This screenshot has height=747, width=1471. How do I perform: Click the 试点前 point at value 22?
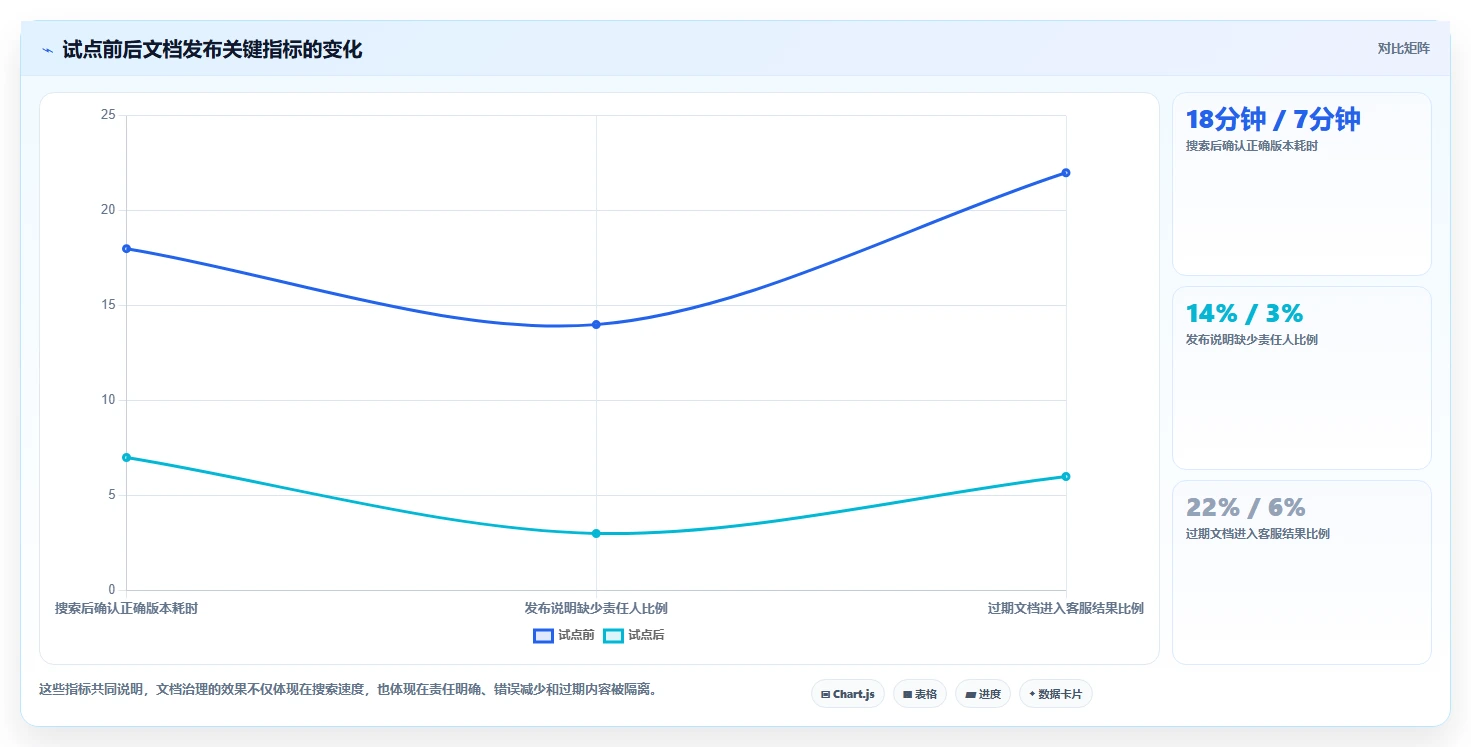point(1066,173)
